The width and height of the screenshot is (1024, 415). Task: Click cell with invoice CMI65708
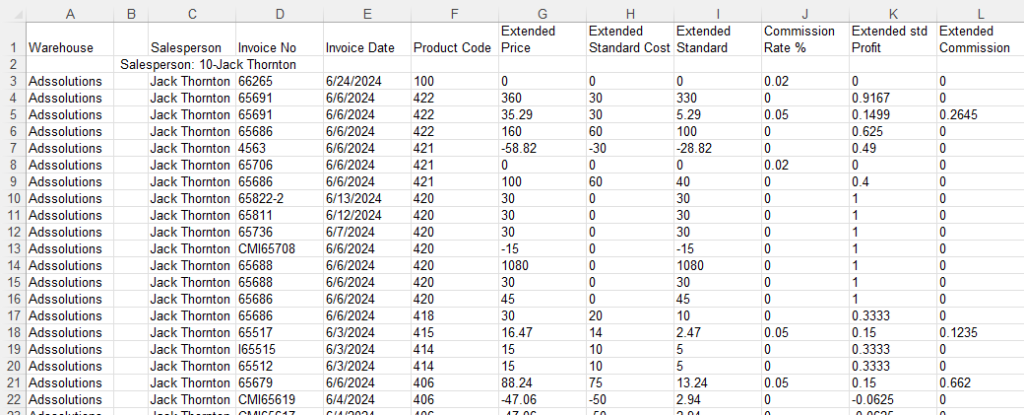280,249
